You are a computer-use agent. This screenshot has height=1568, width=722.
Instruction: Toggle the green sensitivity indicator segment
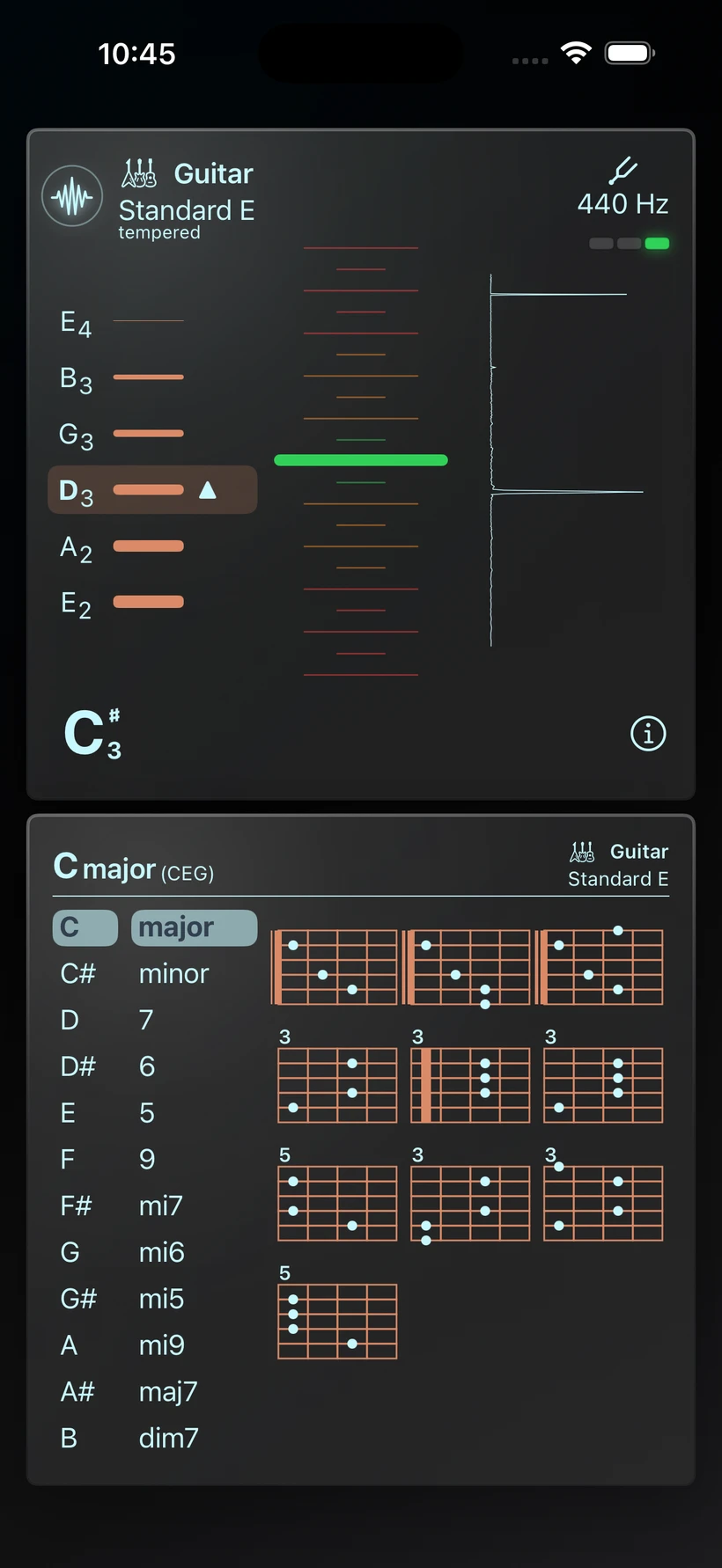coord(657,244)
